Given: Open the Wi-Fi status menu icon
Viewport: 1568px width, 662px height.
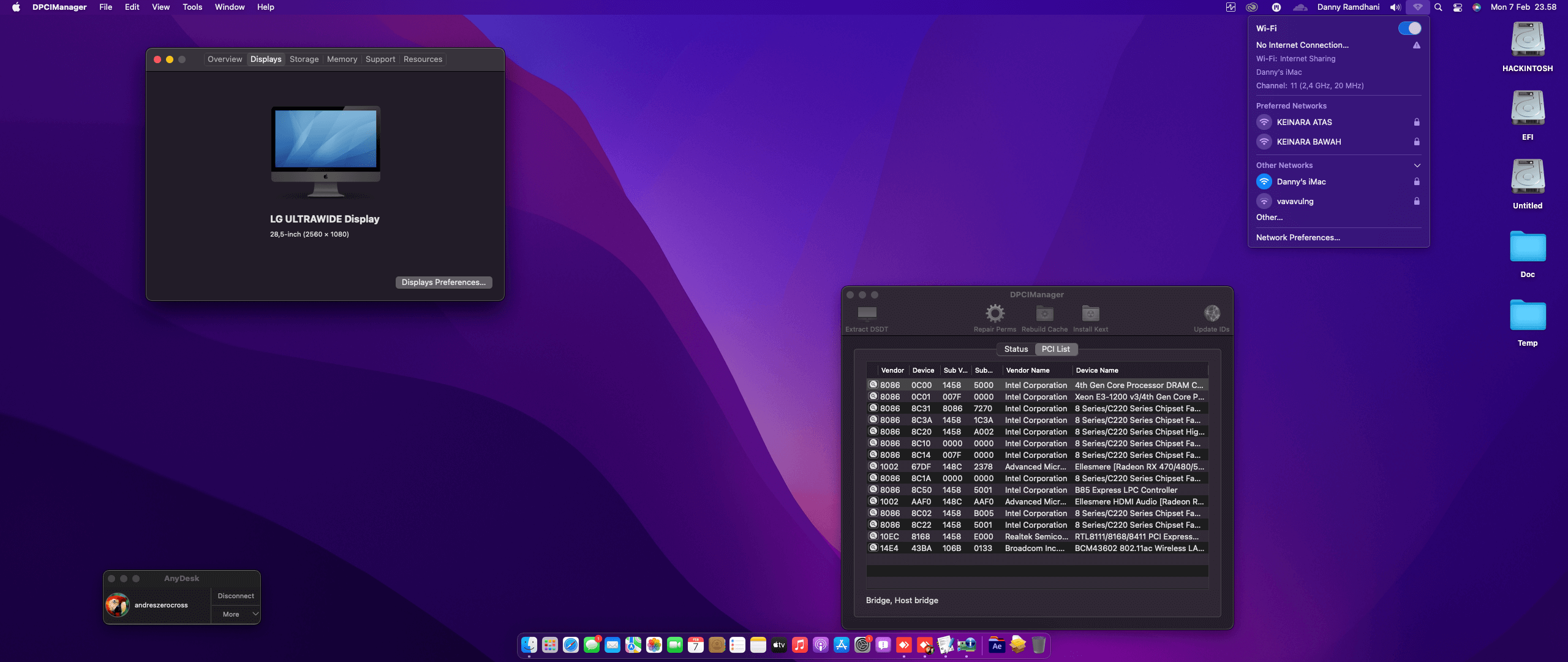Looking at the screenshot, I should (1417, 7).
